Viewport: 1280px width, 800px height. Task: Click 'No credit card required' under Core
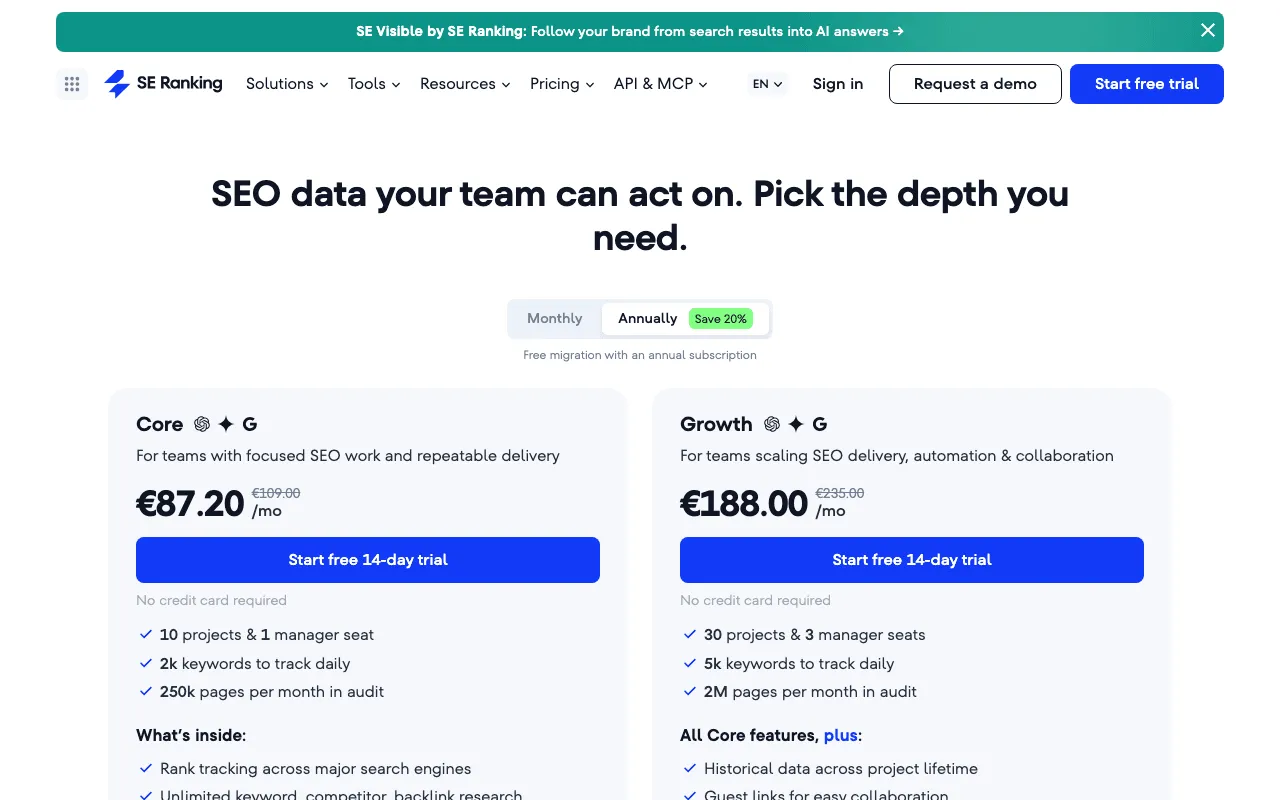pyautogui.click(x=211, y=600)
